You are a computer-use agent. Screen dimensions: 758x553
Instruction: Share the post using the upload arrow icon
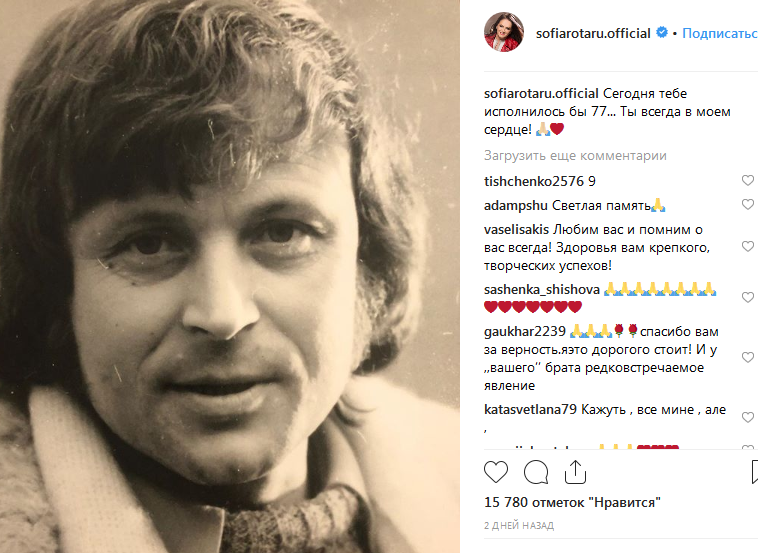[577, 470]
